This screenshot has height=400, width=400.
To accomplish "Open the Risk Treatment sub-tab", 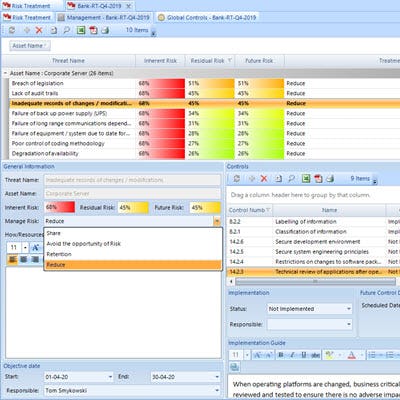I will [x=27, y=18].
